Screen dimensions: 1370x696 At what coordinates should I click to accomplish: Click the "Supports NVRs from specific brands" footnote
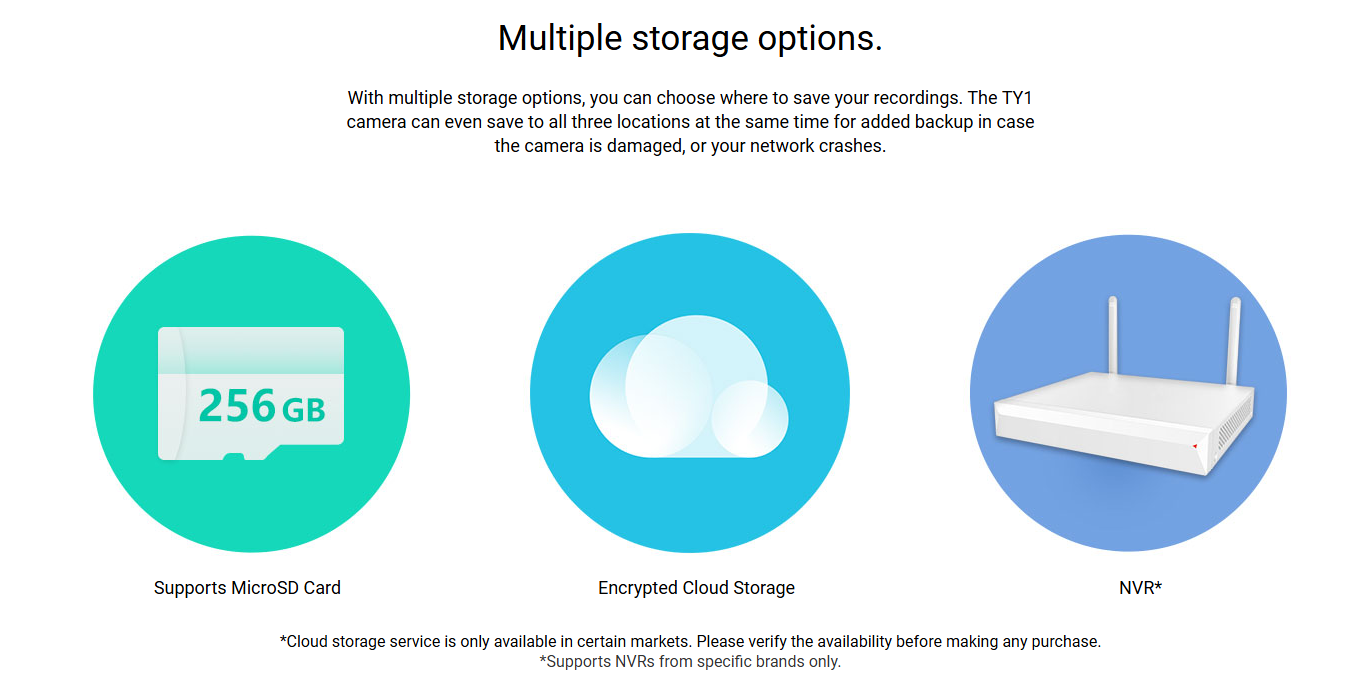(x=690, y=662)
